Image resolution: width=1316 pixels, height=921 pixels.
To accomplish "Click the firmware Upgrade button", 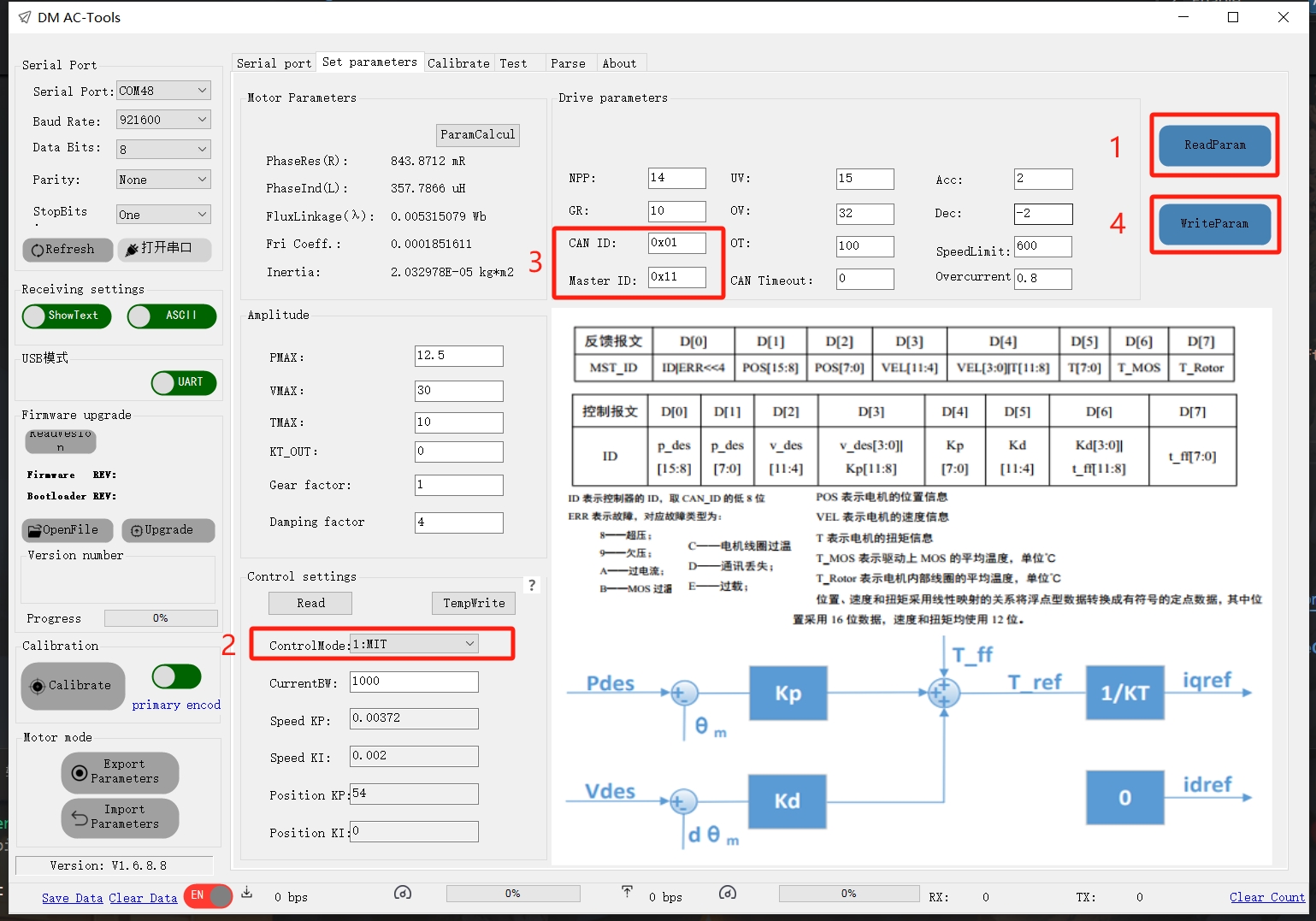I will [x=168, y=530].
